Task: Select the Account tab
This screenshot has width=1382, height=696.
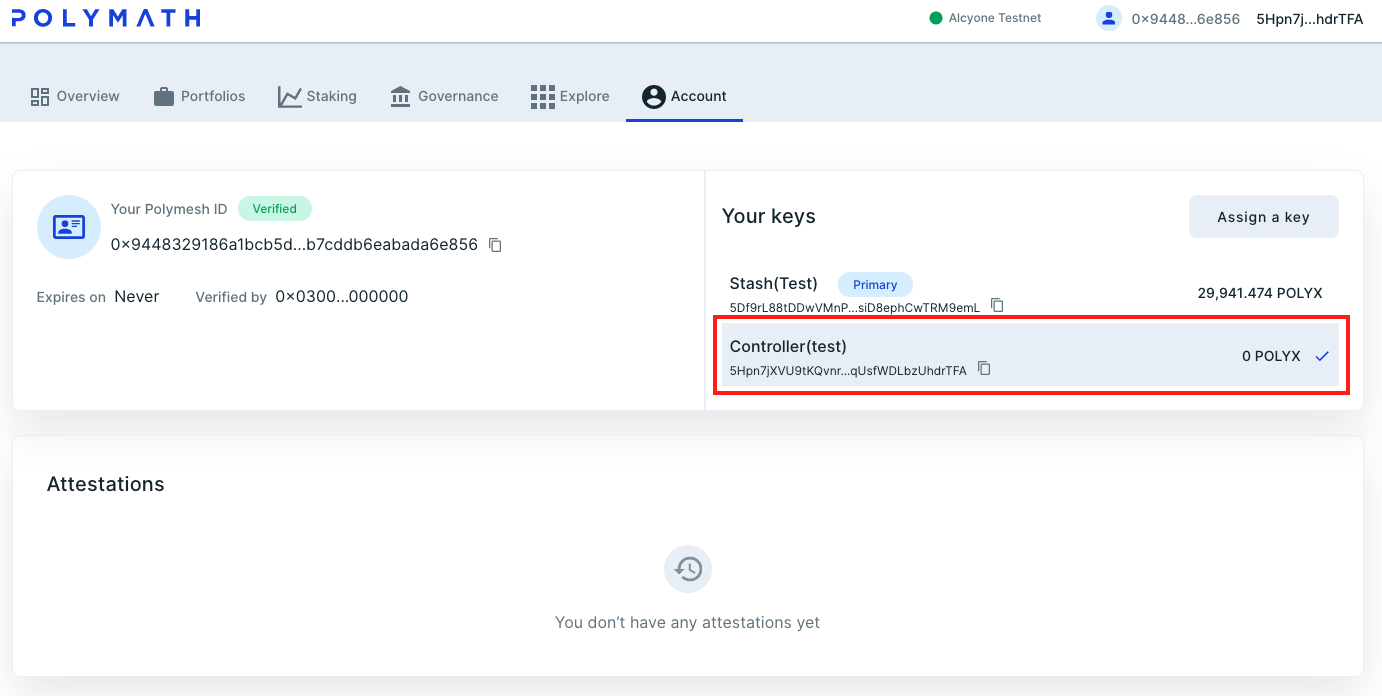Action: click(684, 96)
